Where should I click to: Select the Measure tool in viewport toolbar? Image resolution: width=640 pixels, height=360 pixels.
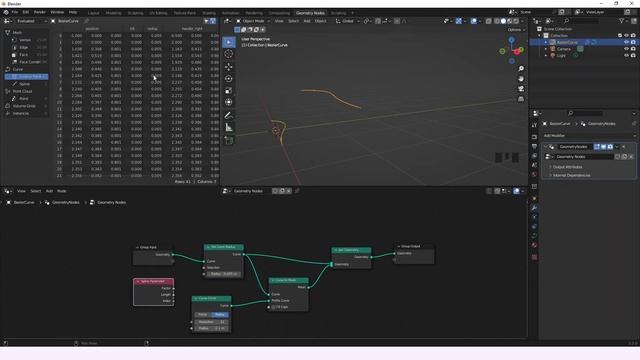coord(229,128)
